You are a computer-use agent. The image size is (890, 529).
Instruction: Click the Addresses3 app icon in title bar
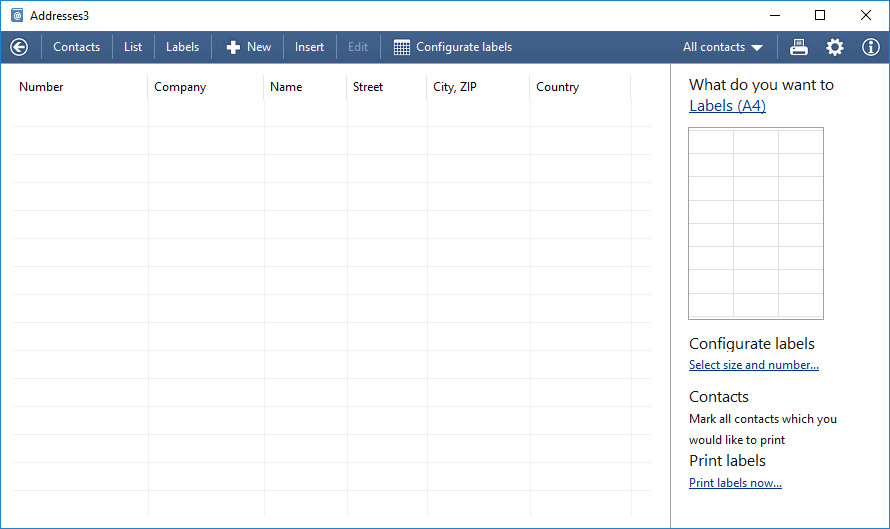pyautogui.click(x=17, y=15)
